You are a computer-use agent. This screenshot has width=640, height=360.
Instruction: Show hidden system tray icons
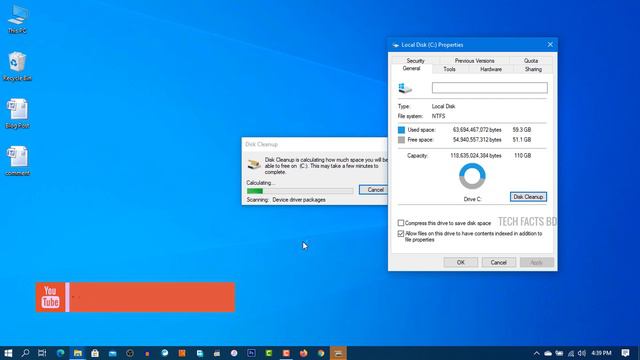(x=537, y=353)
